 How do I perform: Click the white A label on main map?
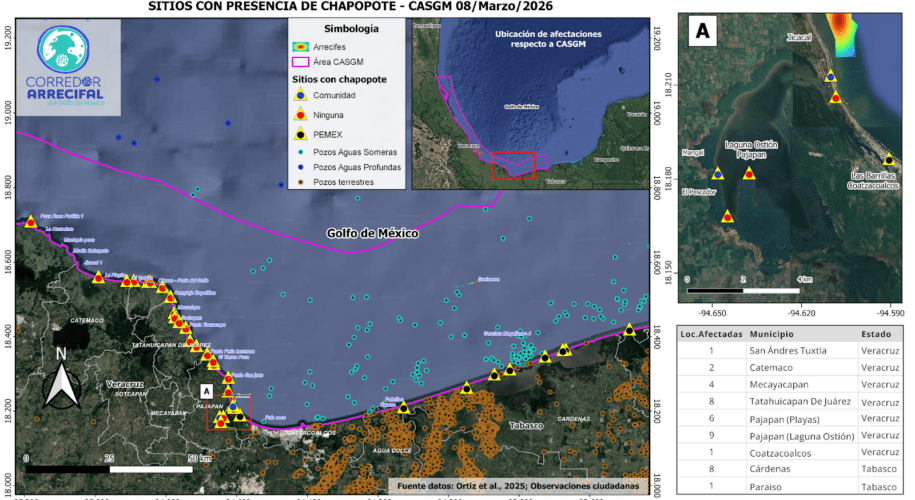[x=206, y=391]
